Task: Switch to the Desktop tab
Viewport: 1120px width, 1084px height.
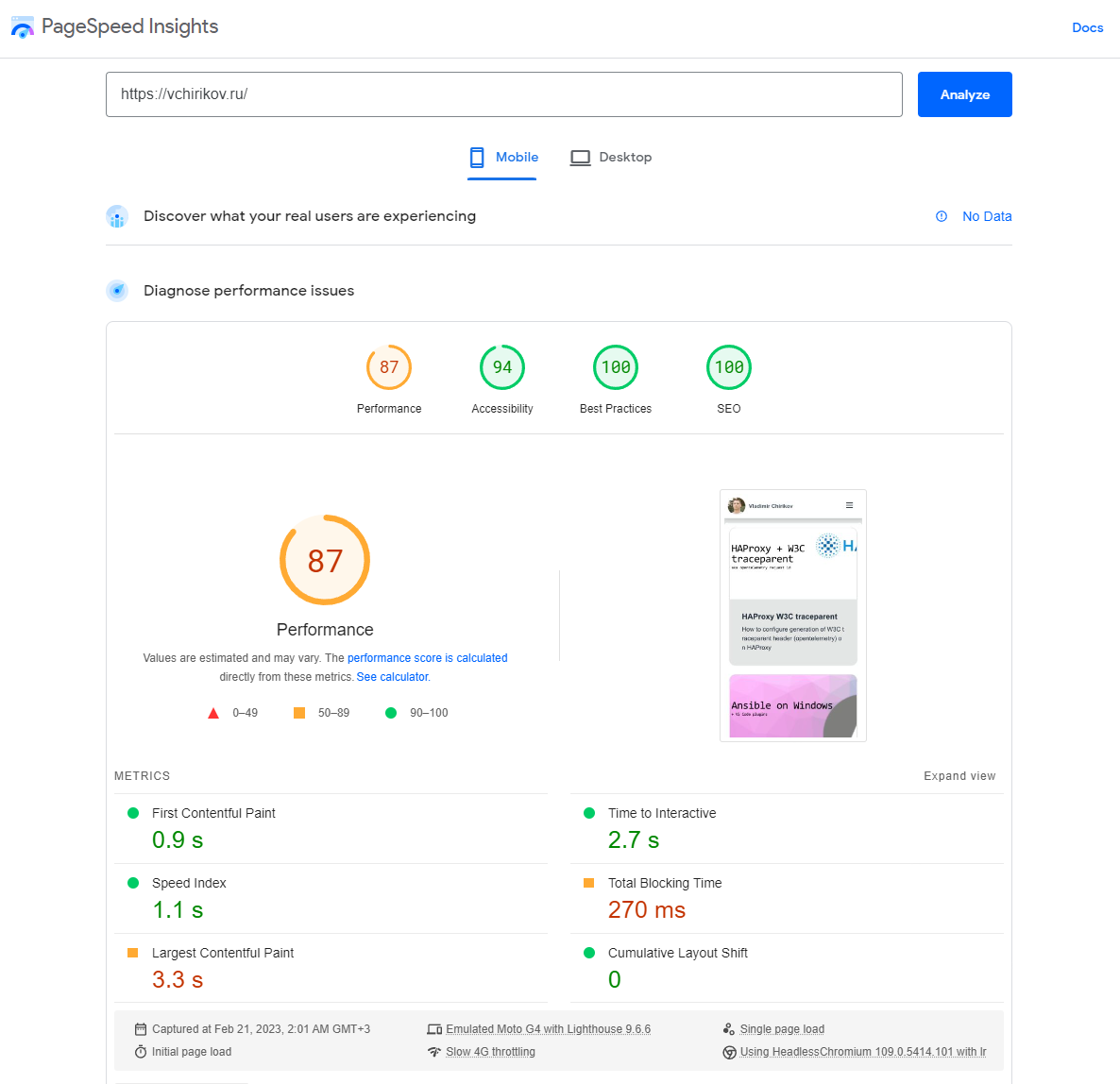Action: (x=612, y=158)
